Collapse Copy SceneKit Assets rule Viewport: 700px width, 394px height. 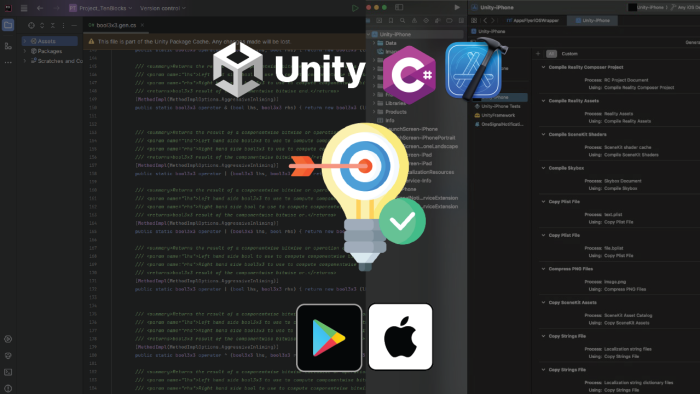[543, 303]
